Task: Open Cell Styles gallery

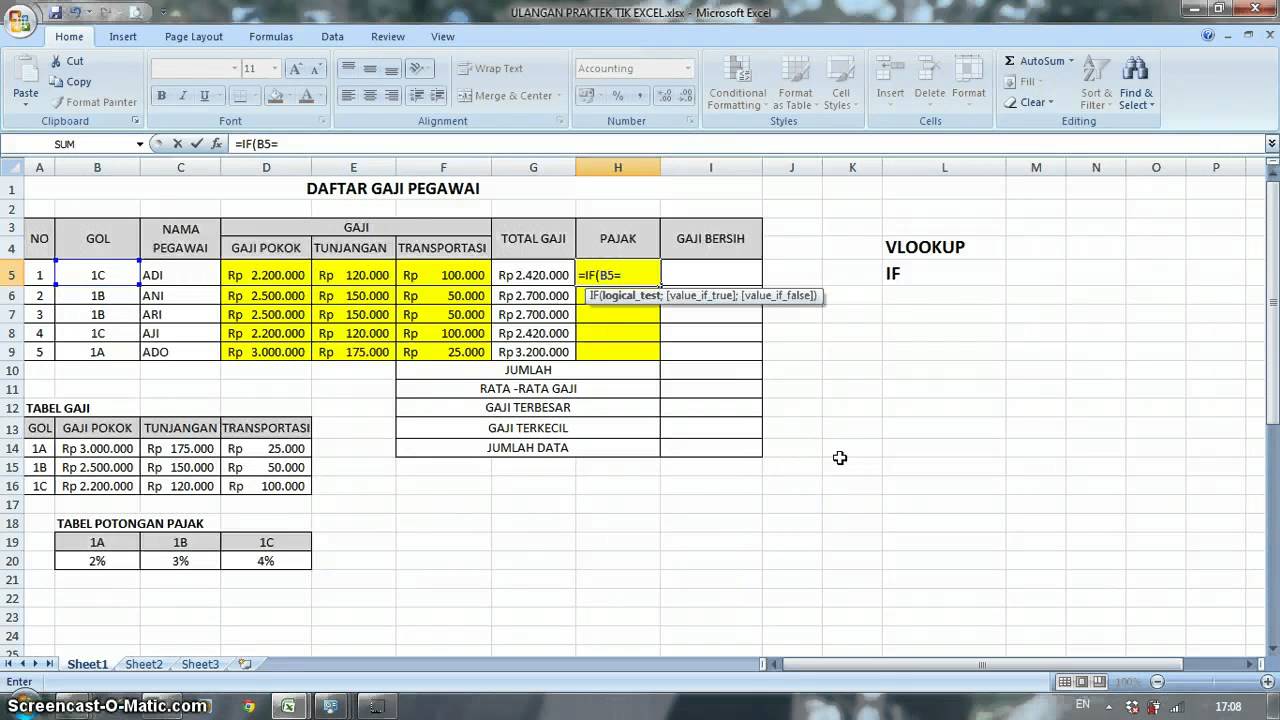Action: point(841,83)
